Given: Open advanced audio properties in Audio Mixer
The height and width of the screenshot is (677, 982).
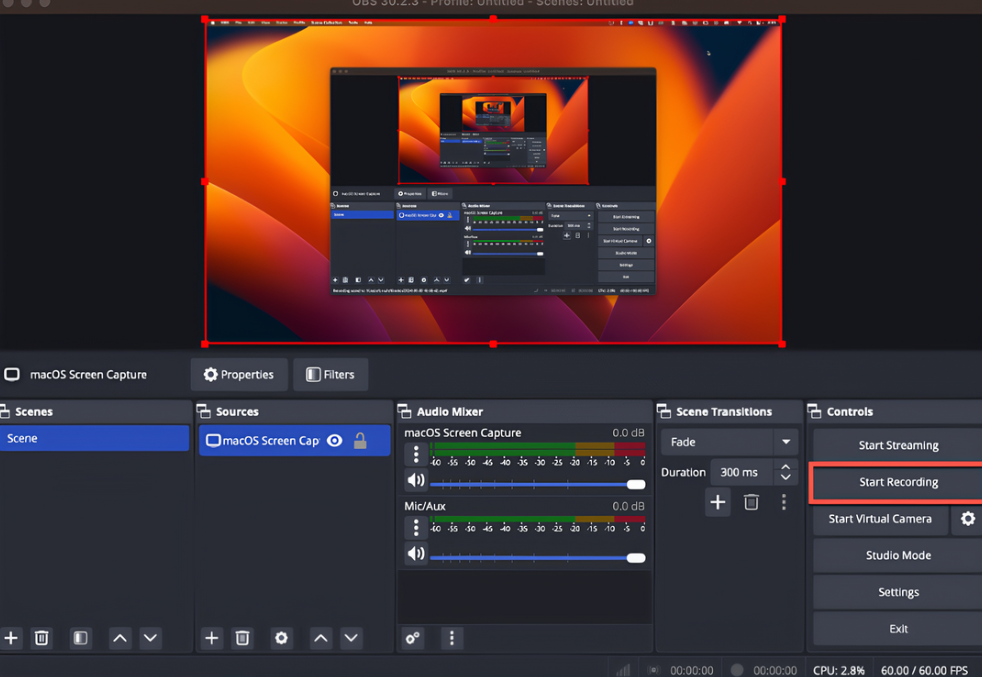Looking at the screenshot, I should point(413,638).
